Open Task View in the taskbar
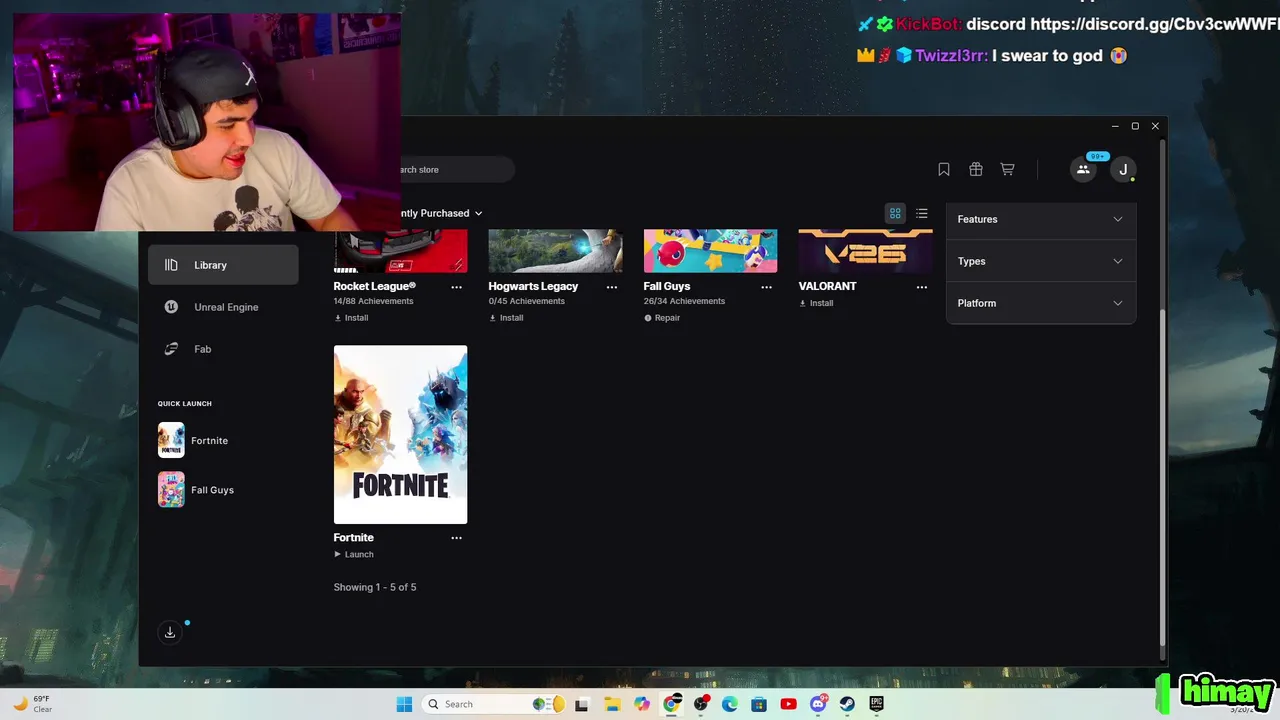The height and width of the screenshot is (720, 1280). click(x=582, y=704)
